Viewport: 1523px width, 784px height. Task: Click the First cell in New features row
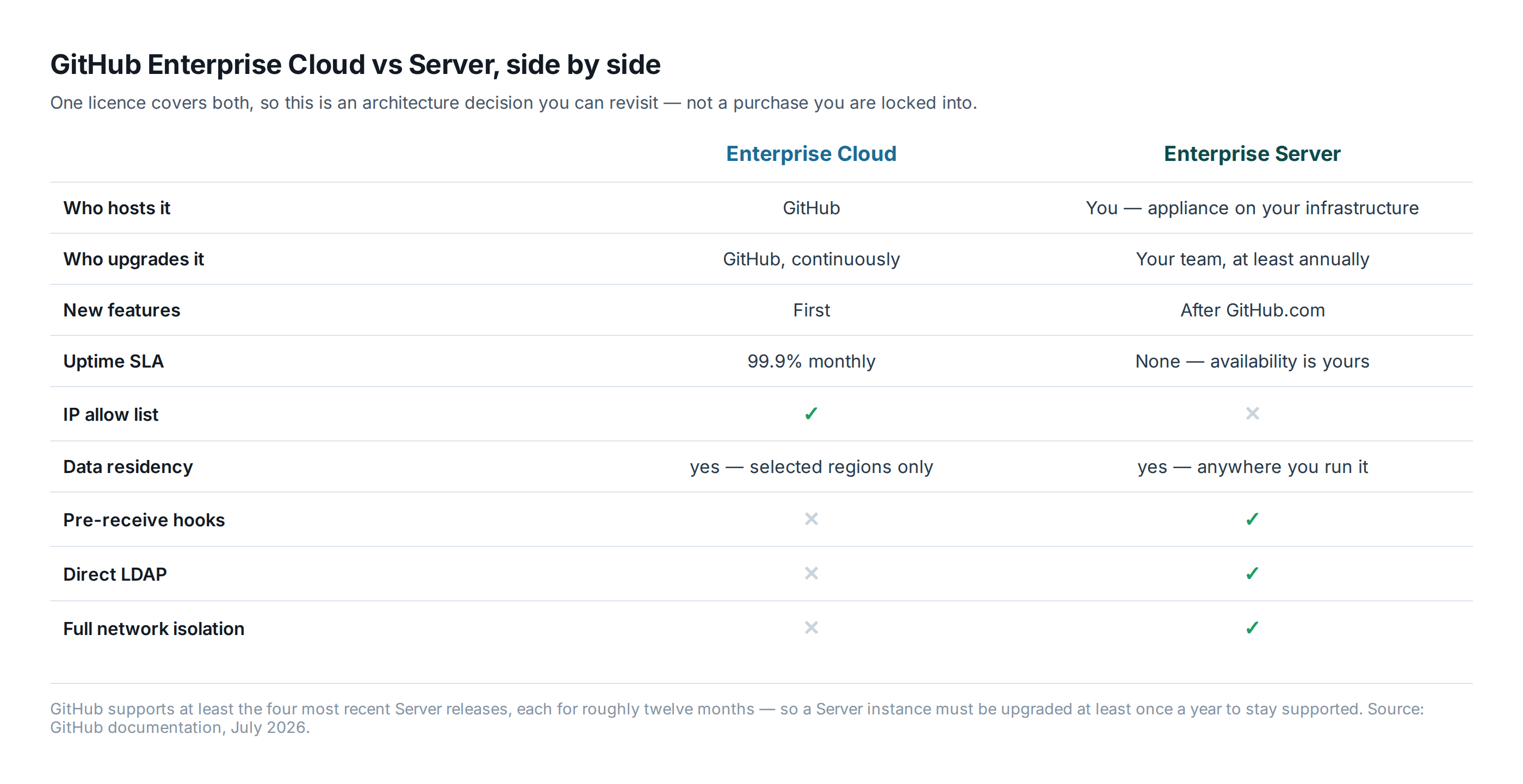click(x=811, y=310)
